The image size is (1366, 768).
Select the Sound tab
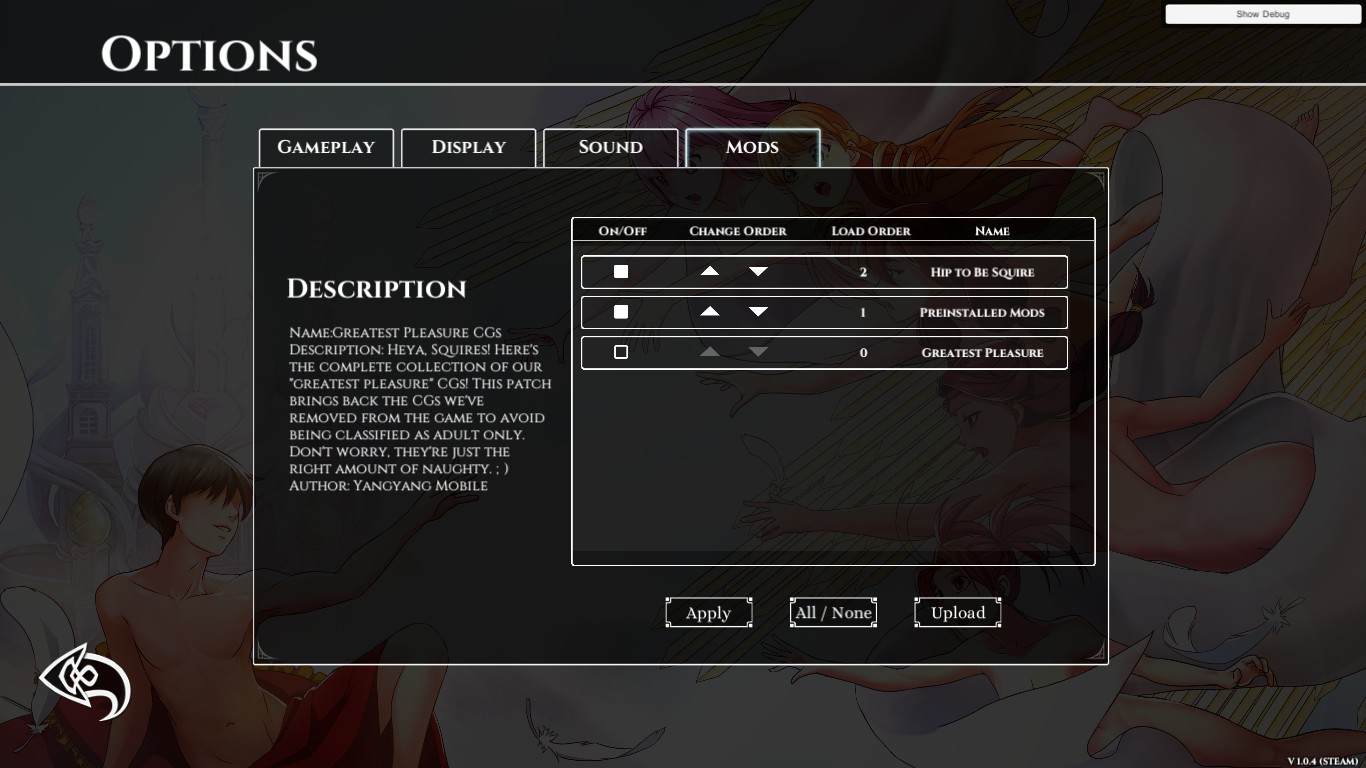611,147
